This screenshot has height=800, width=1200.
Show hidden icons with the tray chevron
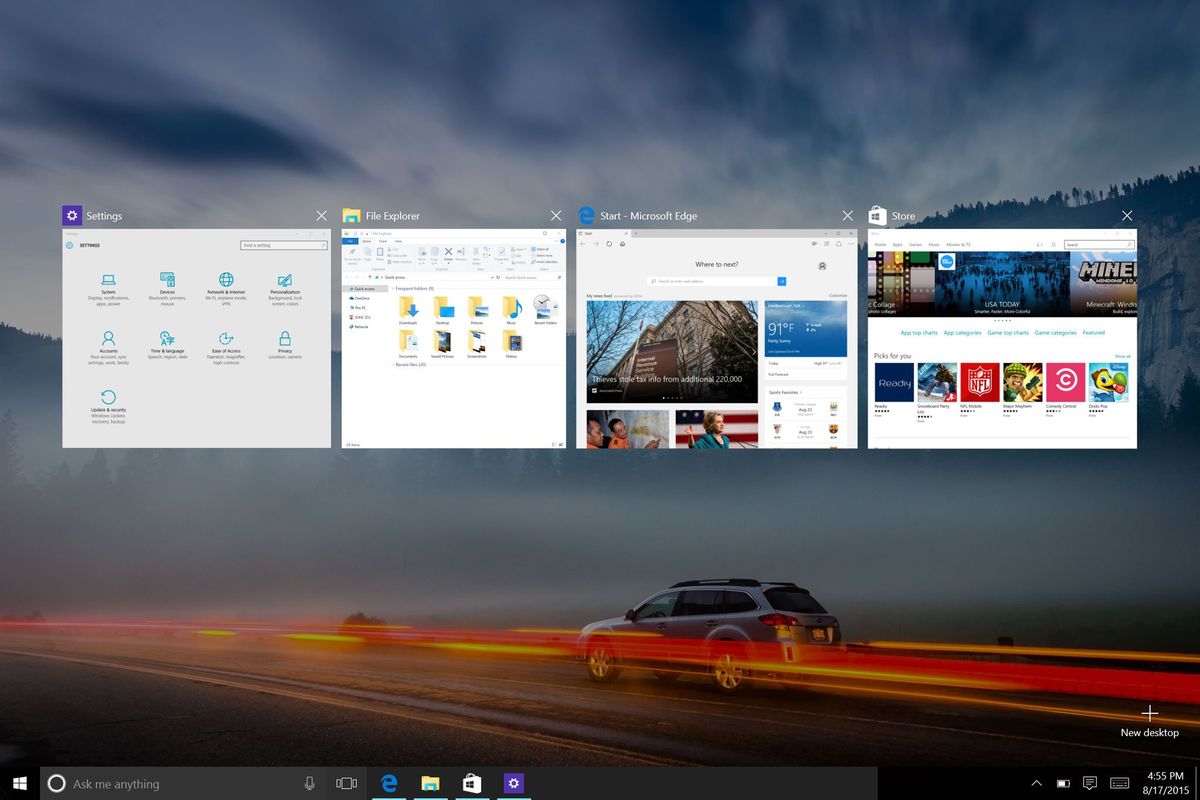tap(1036, 783)
